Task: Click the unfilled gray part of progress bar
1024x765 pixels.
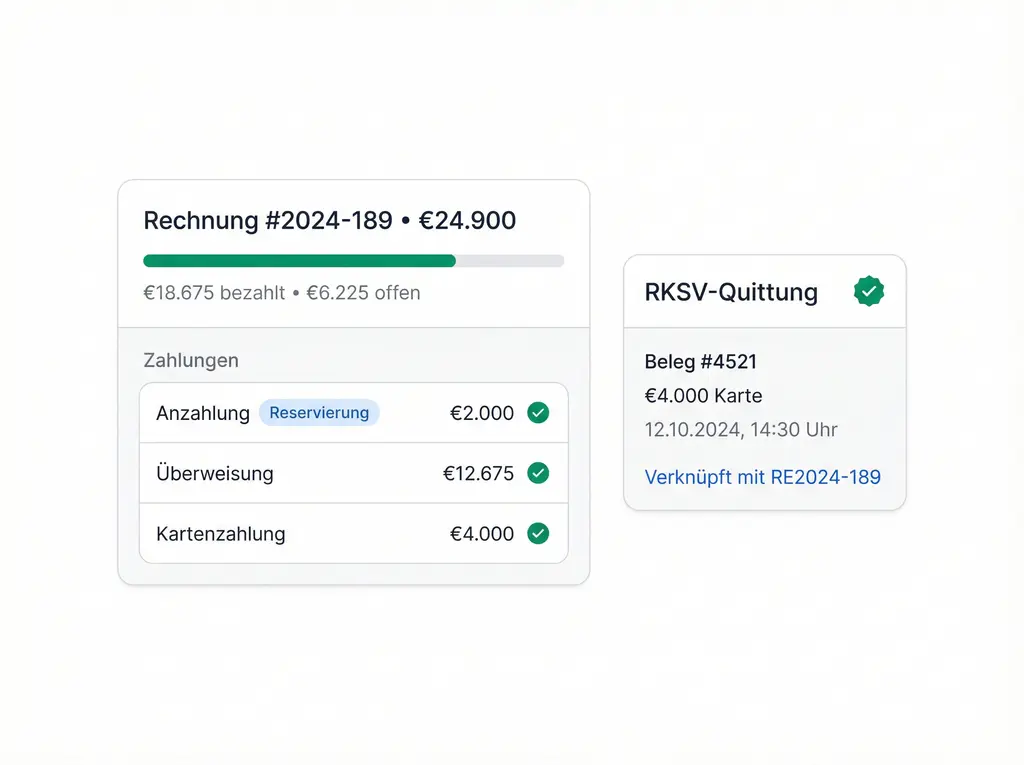Action: (510, 261)
